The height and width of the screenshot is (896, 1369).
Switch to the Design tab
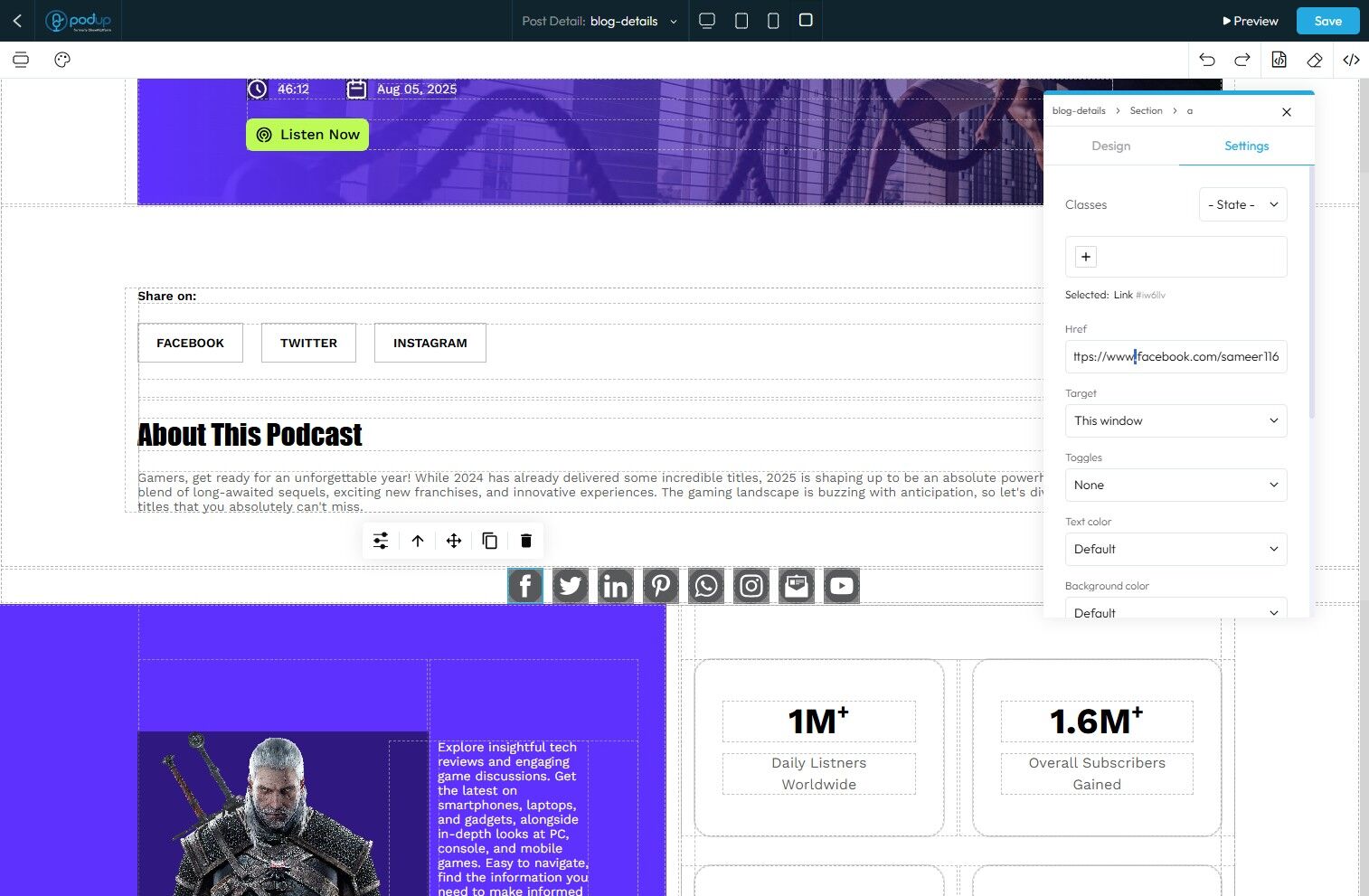tap(1111, 146)
